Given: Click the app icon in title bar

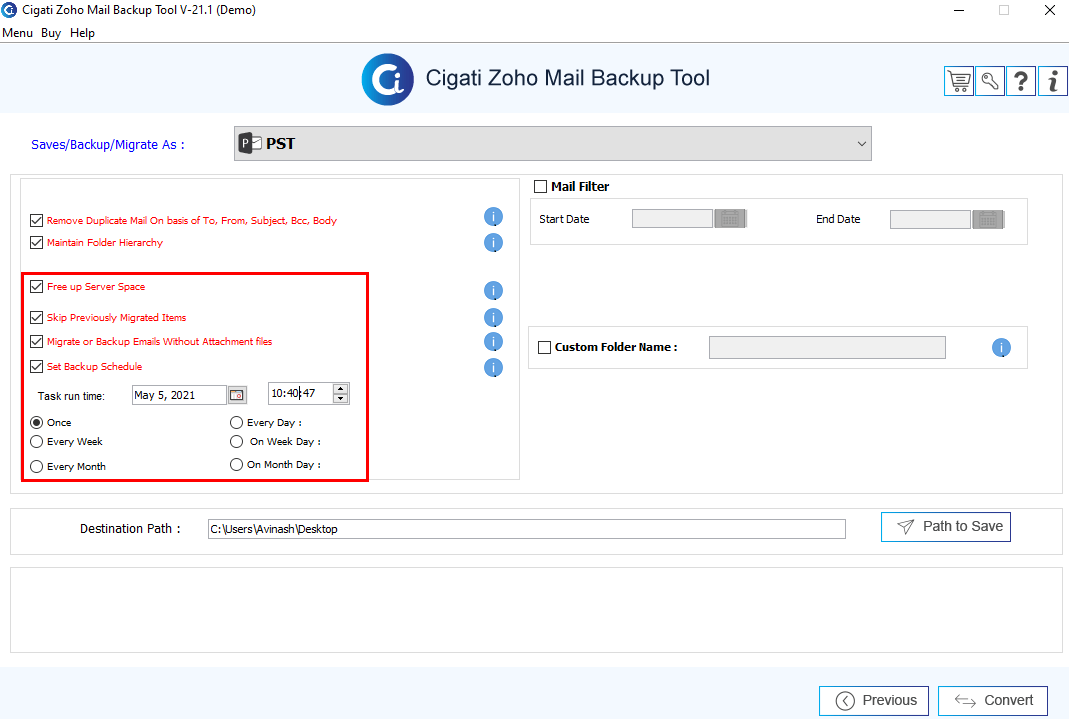Looking at the screenshot, I should pyautogui.click(x=10, y=10).
